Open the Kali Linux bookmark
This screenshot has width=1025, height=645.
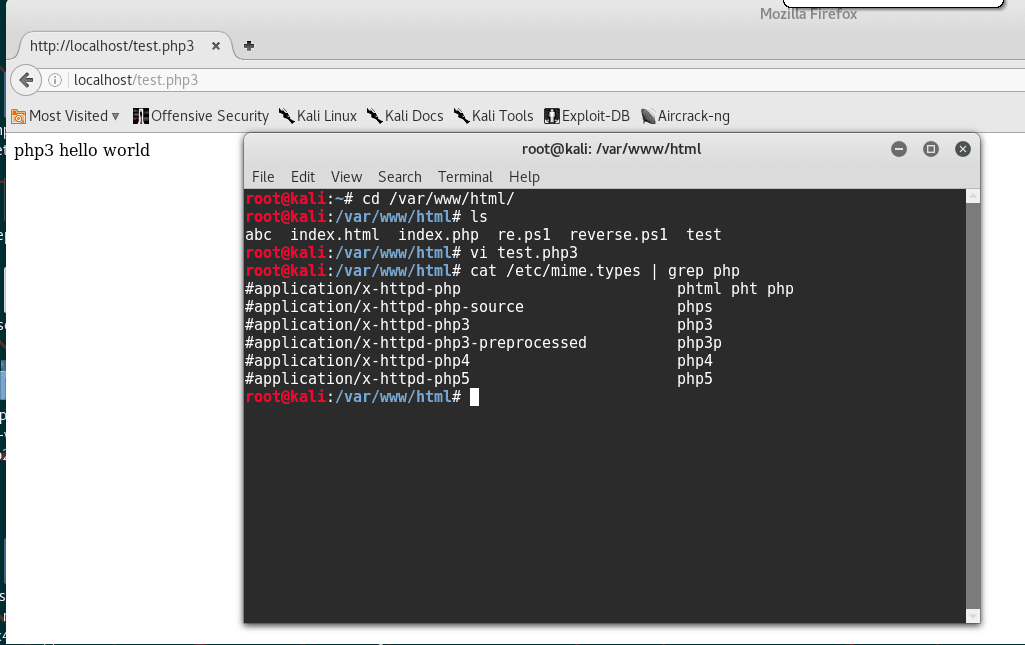[x=318, y=116]
